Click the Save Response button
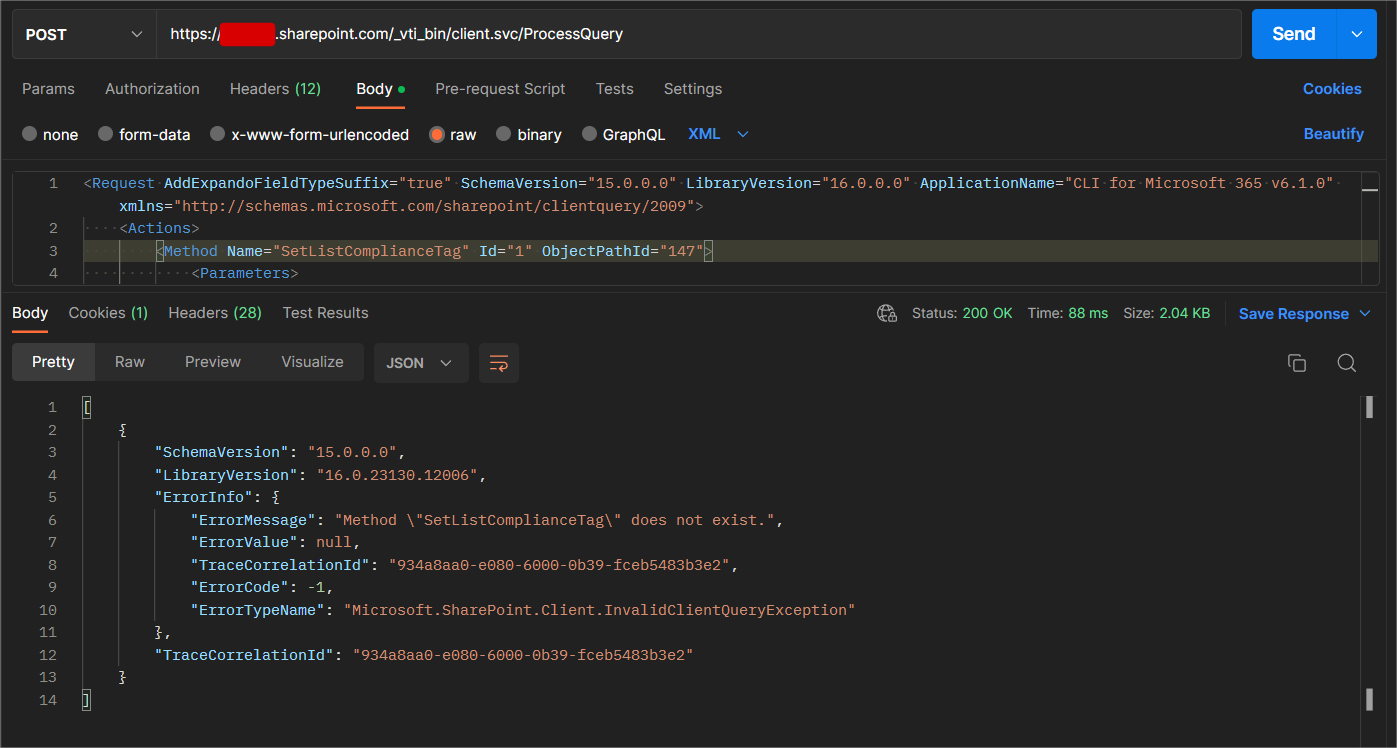This screenshot has height=748, width=1397. tap(1293, 314)
